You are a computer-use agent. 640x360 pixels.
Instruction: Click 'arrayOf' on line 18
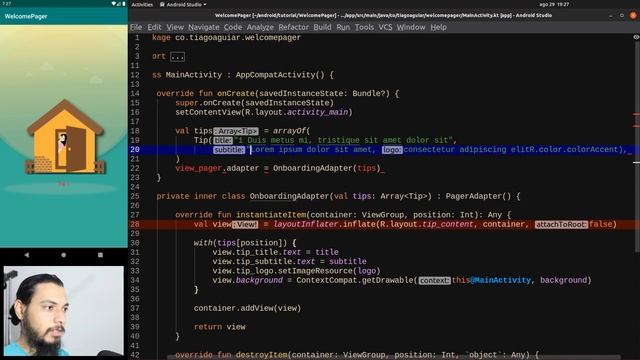click(289, 131)
